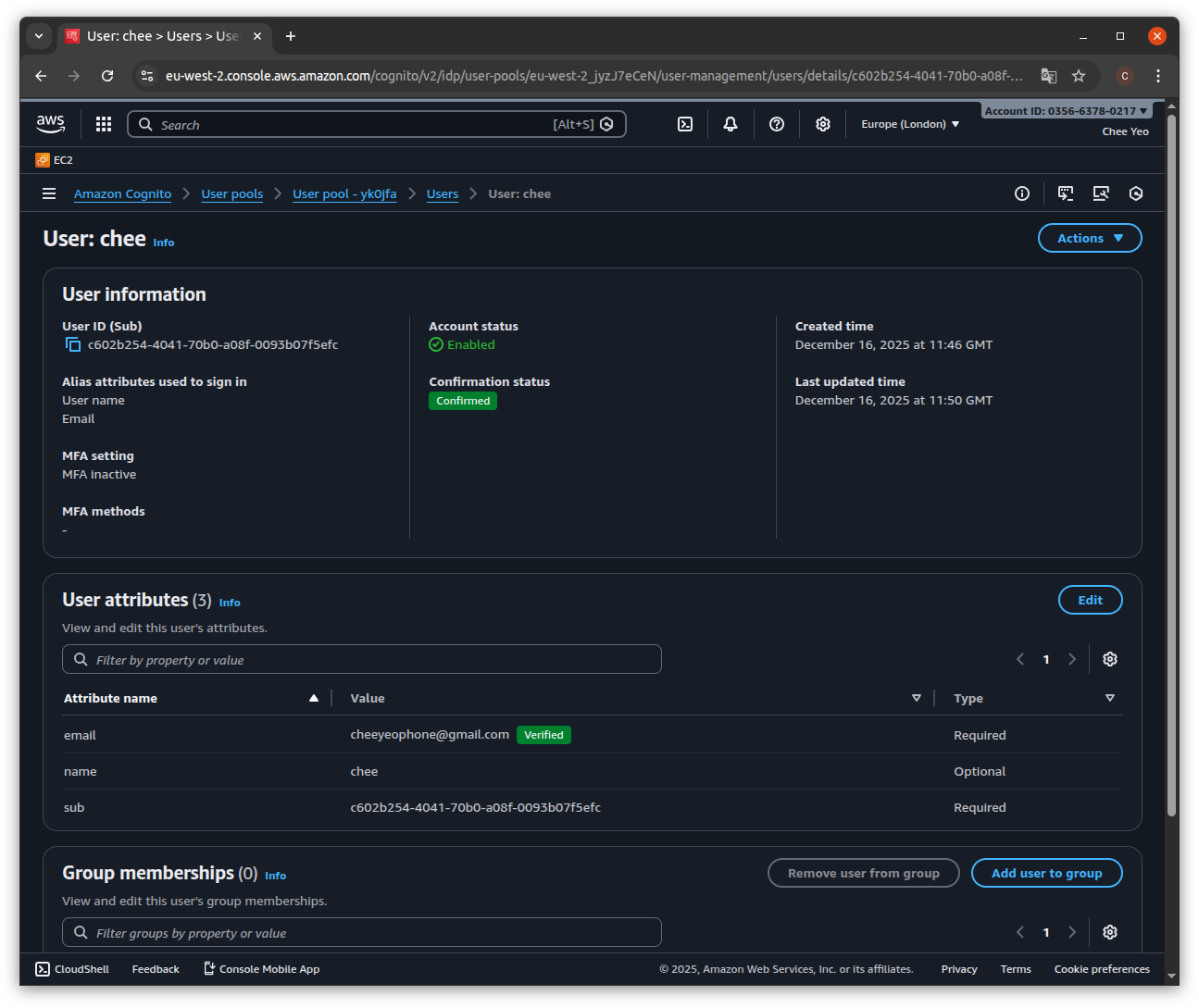Image resolution: width=1199 pixels, height=1008 pixels.
Task: Open the user attributes table preferences gear
Action: 1109,658
